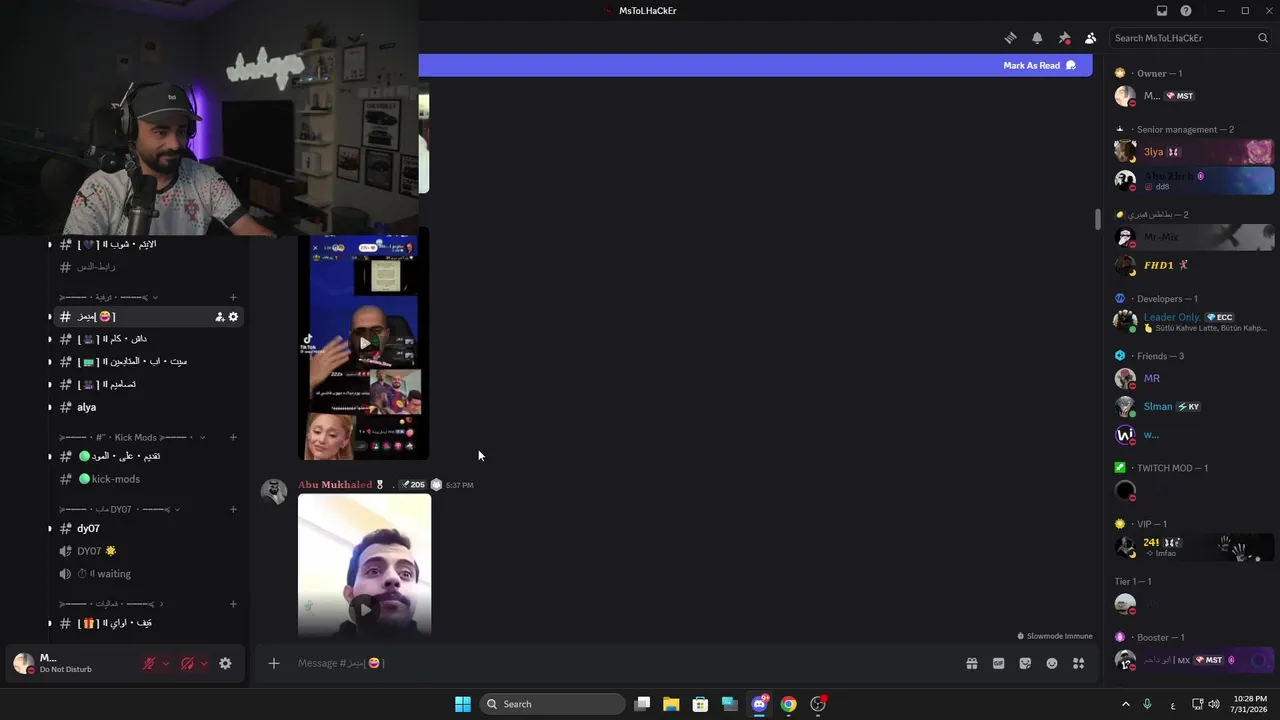Open the GIF picker
Screen dimensions: 1280x720
(x=998, y=663)
